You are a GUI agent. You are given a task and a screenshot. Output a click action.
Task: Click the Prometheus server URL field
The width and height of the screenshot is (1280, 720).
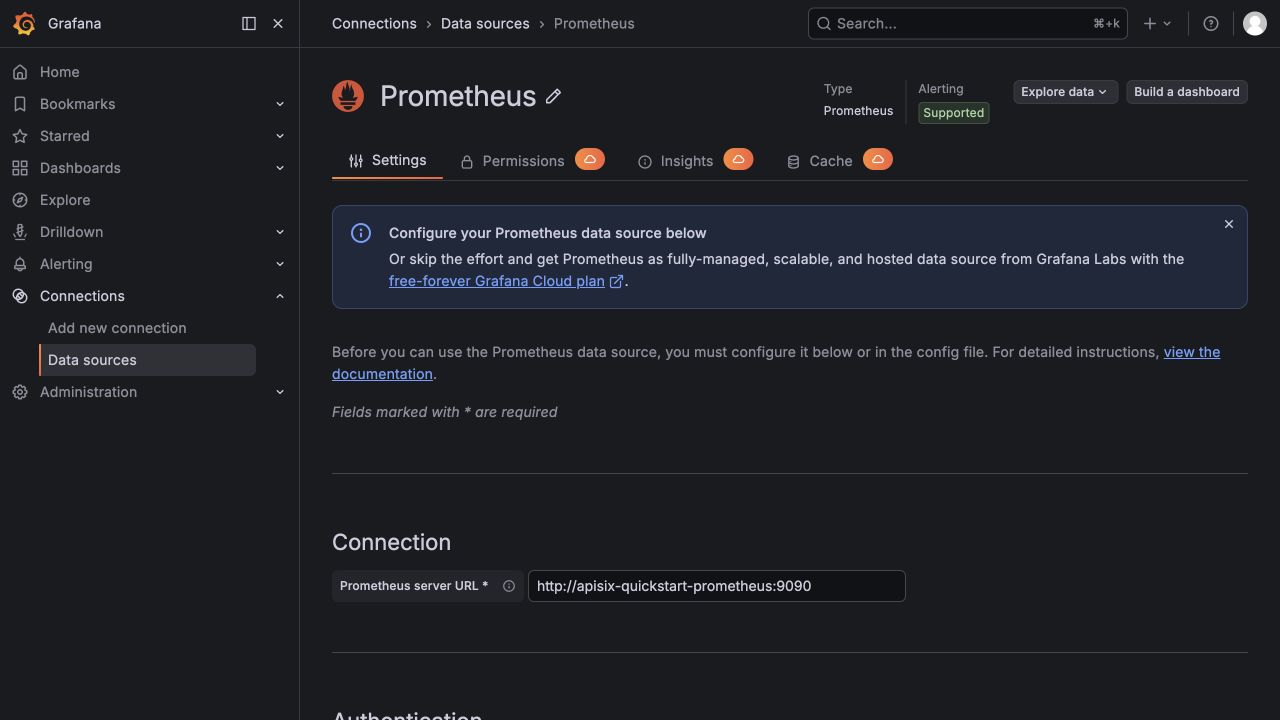[x=716, y=586]
